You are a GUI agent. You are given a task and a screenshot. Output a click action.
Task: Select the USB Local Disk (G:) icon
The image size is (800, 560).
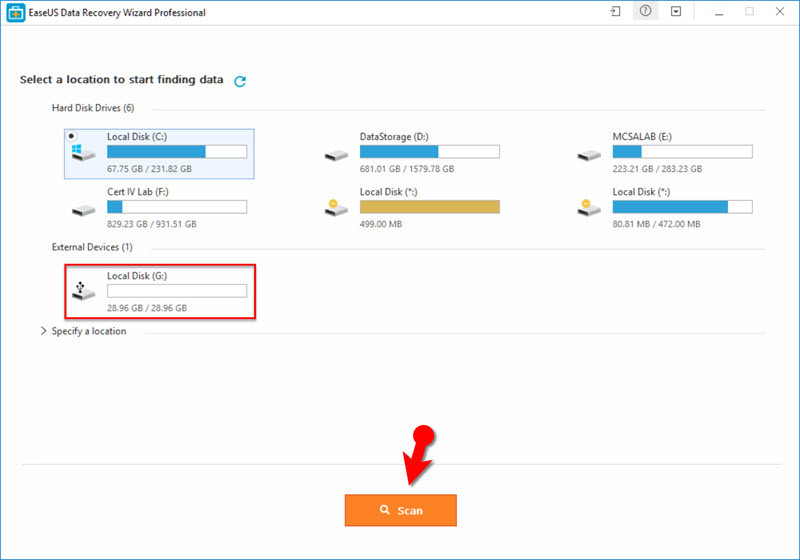[x=83, y=291]
